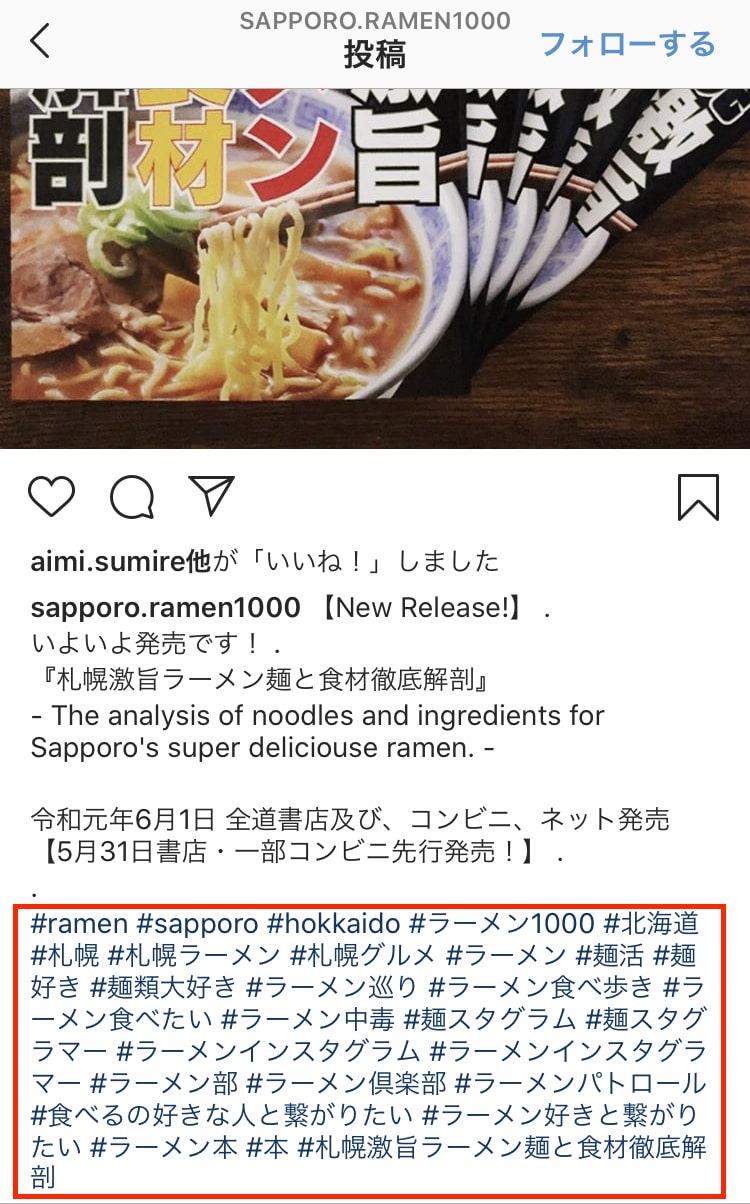
Task: Open comments via speech bubble icon
Action: point(132,495)
